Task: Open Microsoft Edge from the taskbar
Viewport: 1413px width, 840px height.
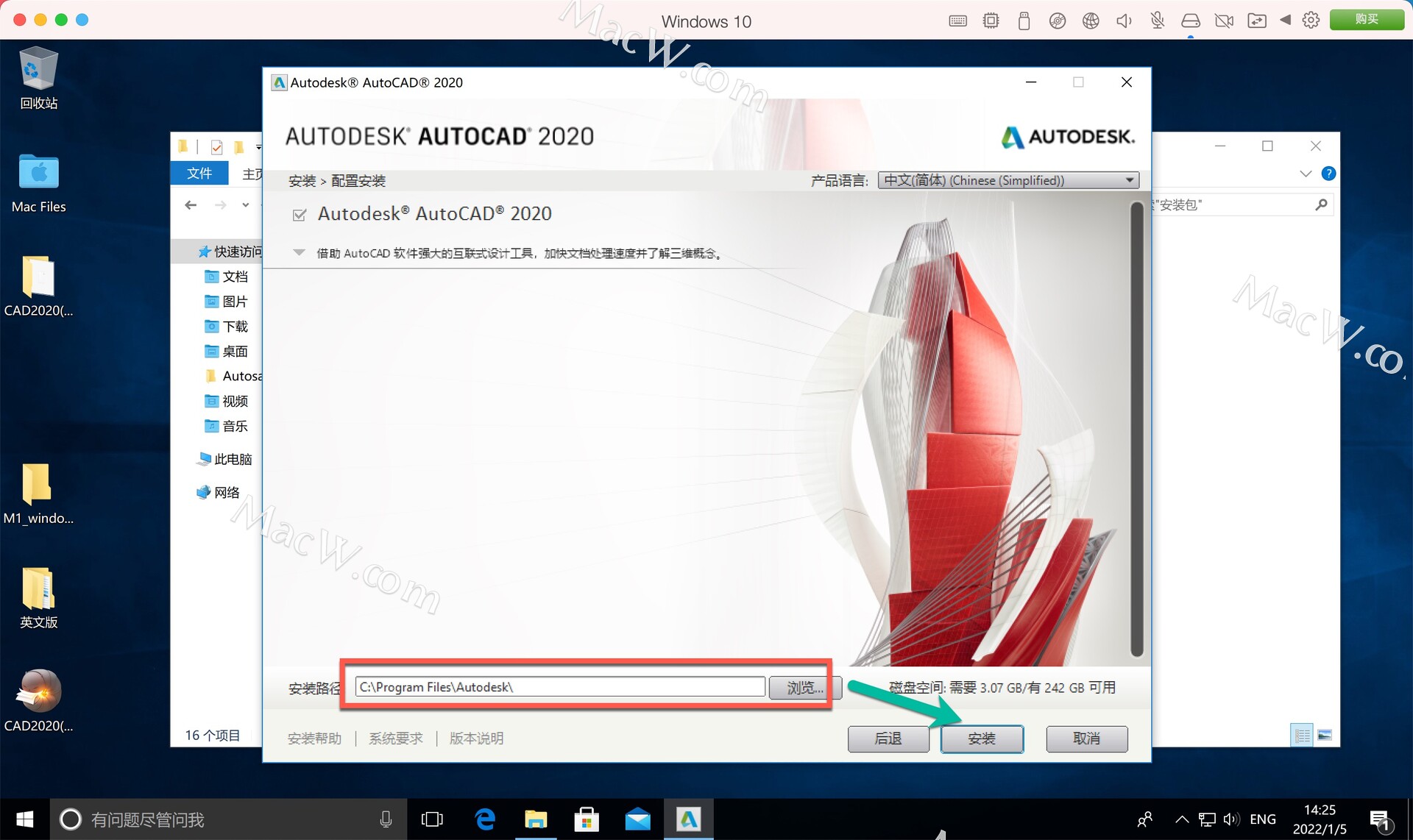Action: 485,819
